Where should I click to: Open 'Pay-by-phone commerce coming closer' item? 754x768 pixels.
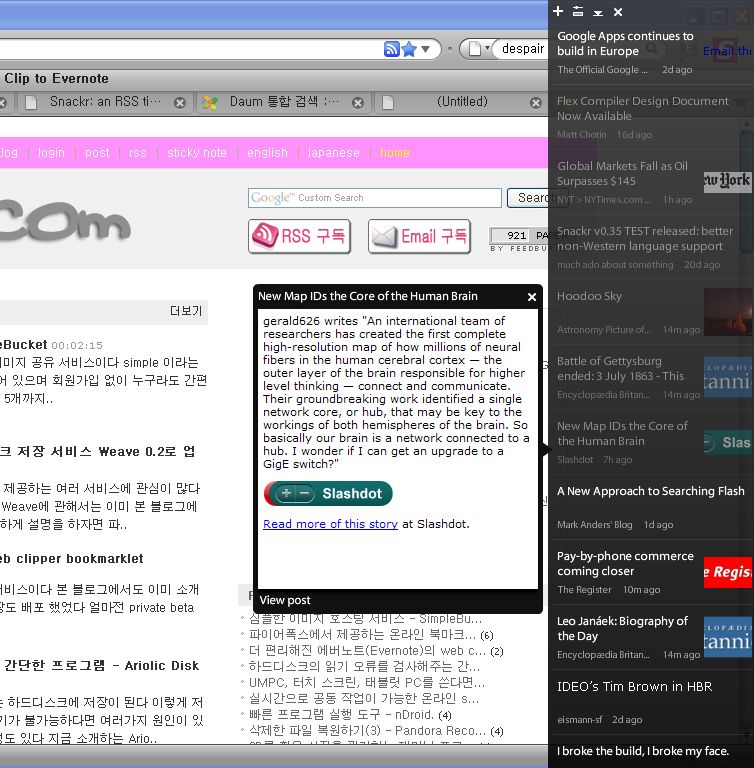625,564
